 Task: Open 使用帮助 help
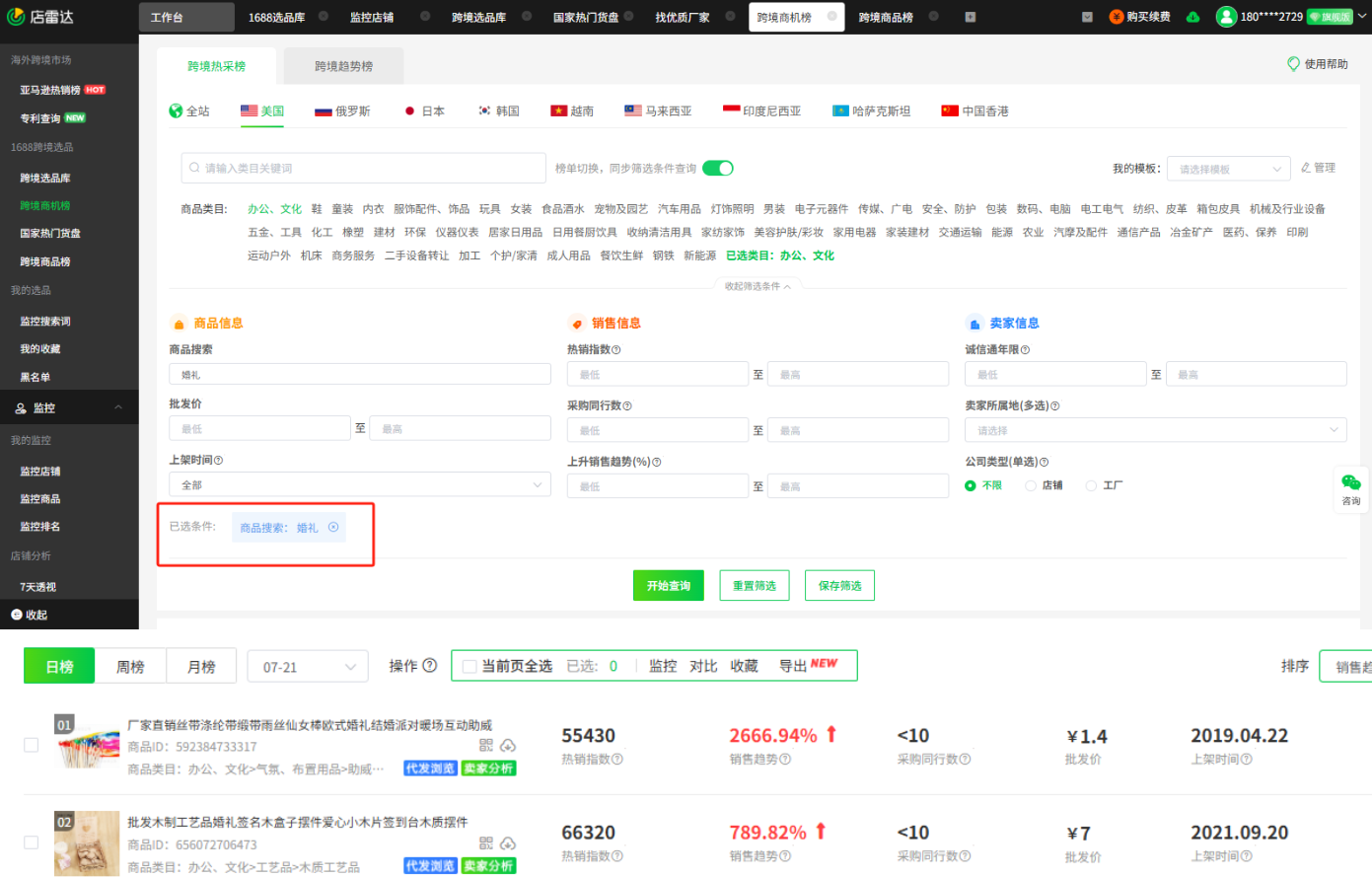(x=1318, y=64)
